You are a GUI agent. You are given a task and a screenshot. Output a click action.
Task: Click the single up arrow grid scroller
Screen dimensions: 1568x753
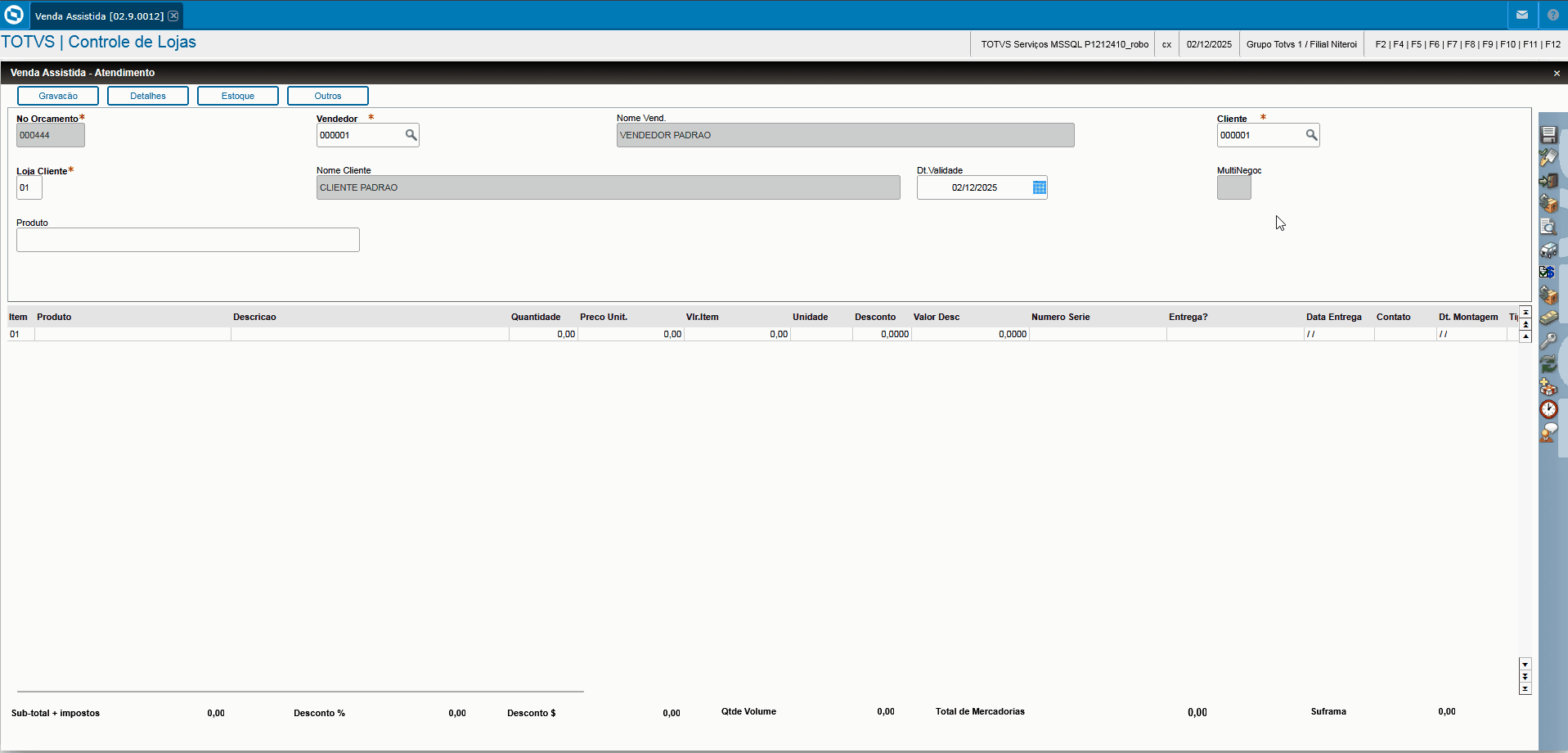point(1525,336)
